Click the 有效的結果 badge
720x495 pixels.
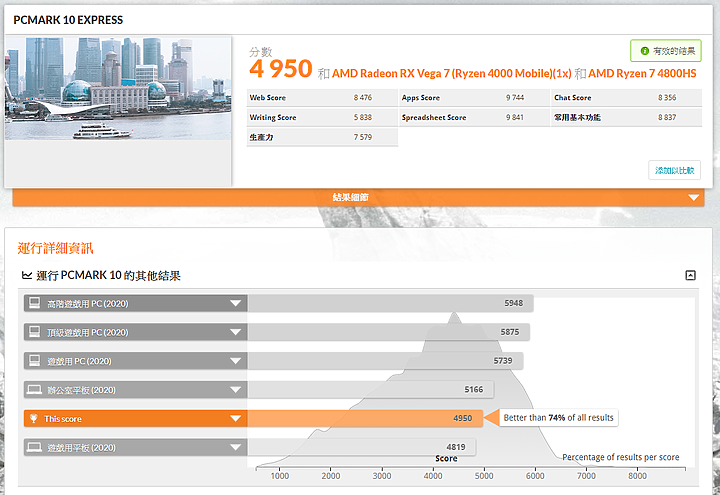666,51
